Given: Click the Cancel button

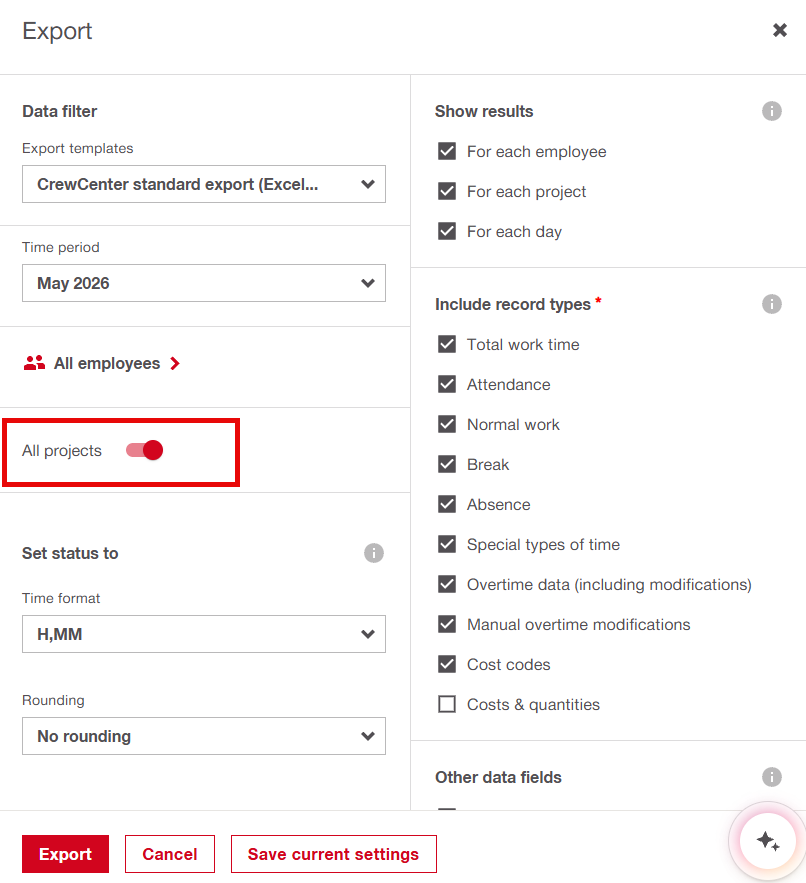Looking at the screenshot, I should (x=170, y=854).
